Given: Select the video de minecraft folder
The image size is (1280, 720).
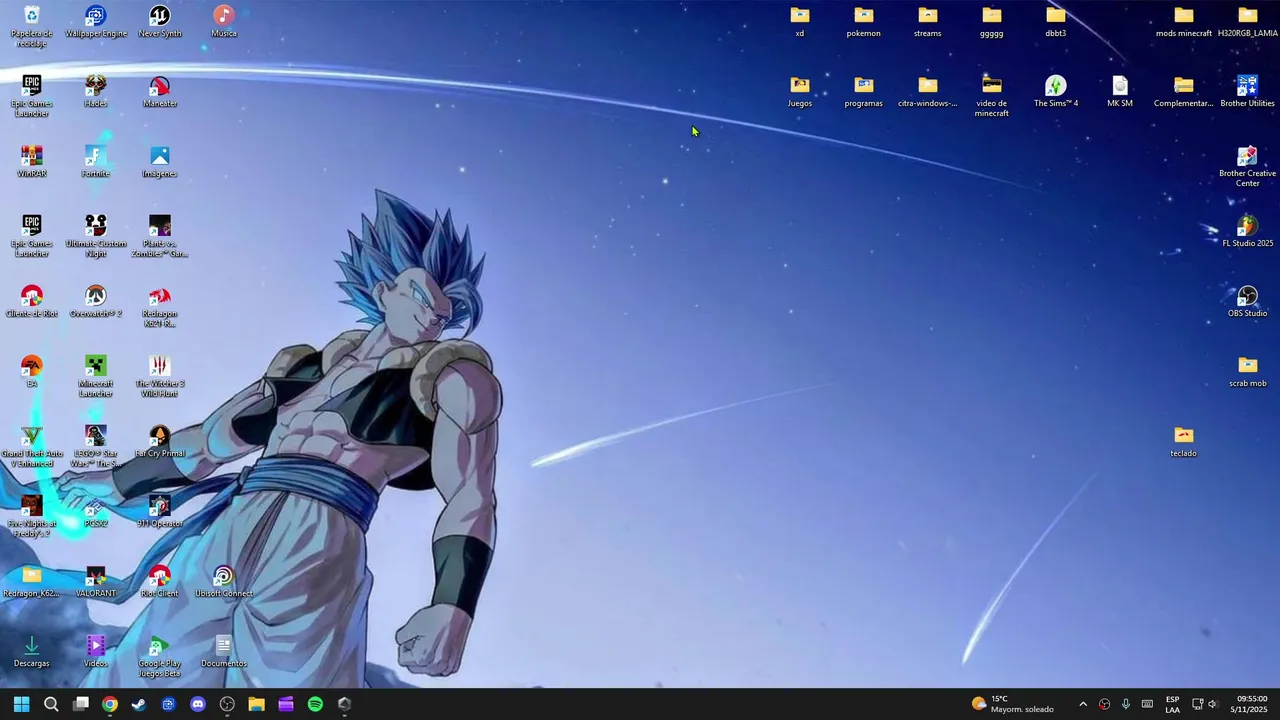Looking at the screenshot, I should coord(992,97).
